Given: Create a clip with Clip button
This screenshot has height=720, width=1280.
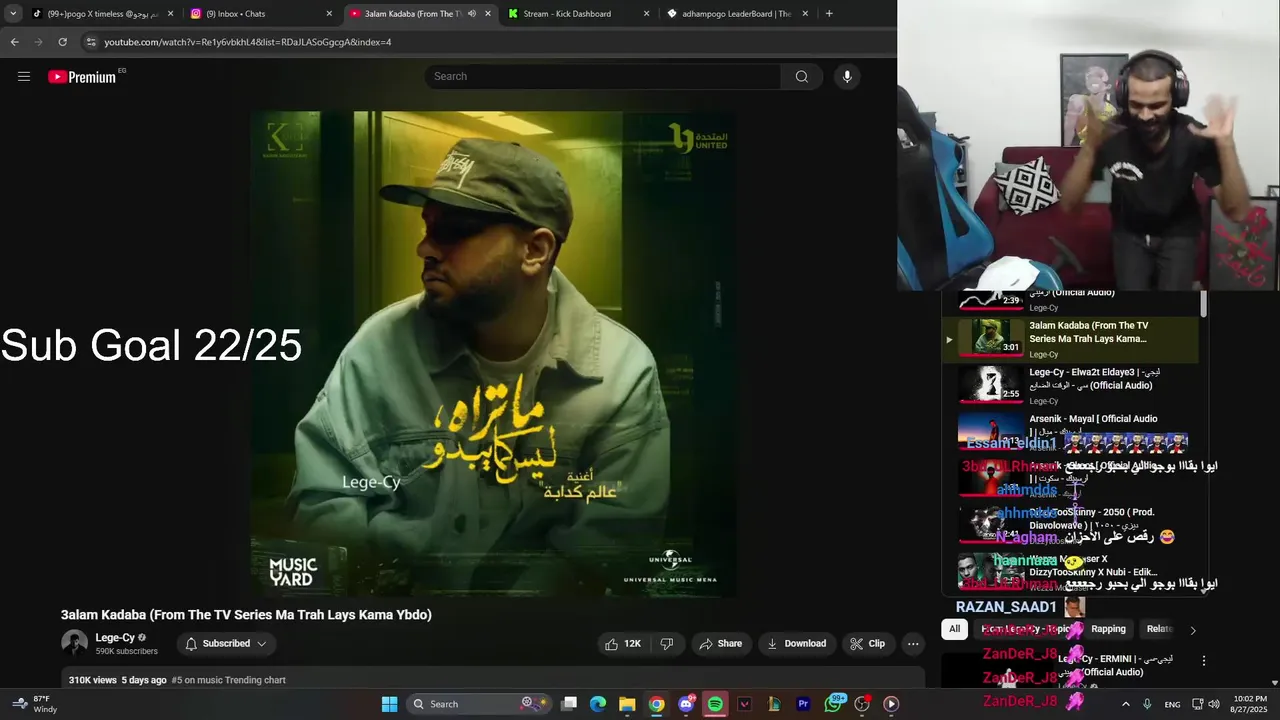Looking at the screenshot, I should point(867,644).
